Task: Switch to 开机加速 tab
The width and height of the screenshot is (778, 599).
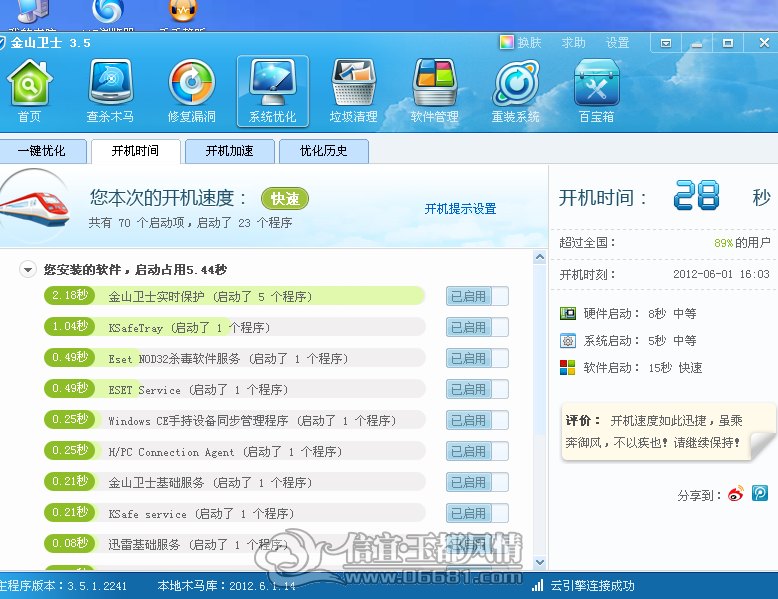Action: [x=230, y=151]
